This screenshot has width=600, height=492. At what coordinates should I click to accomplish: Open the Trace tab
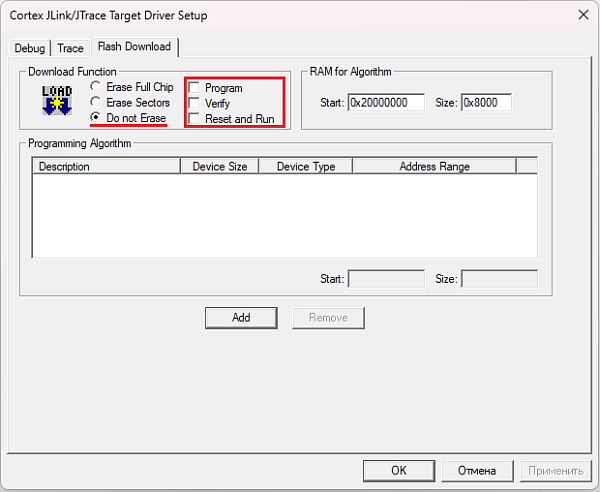click(x=70, y=48)
